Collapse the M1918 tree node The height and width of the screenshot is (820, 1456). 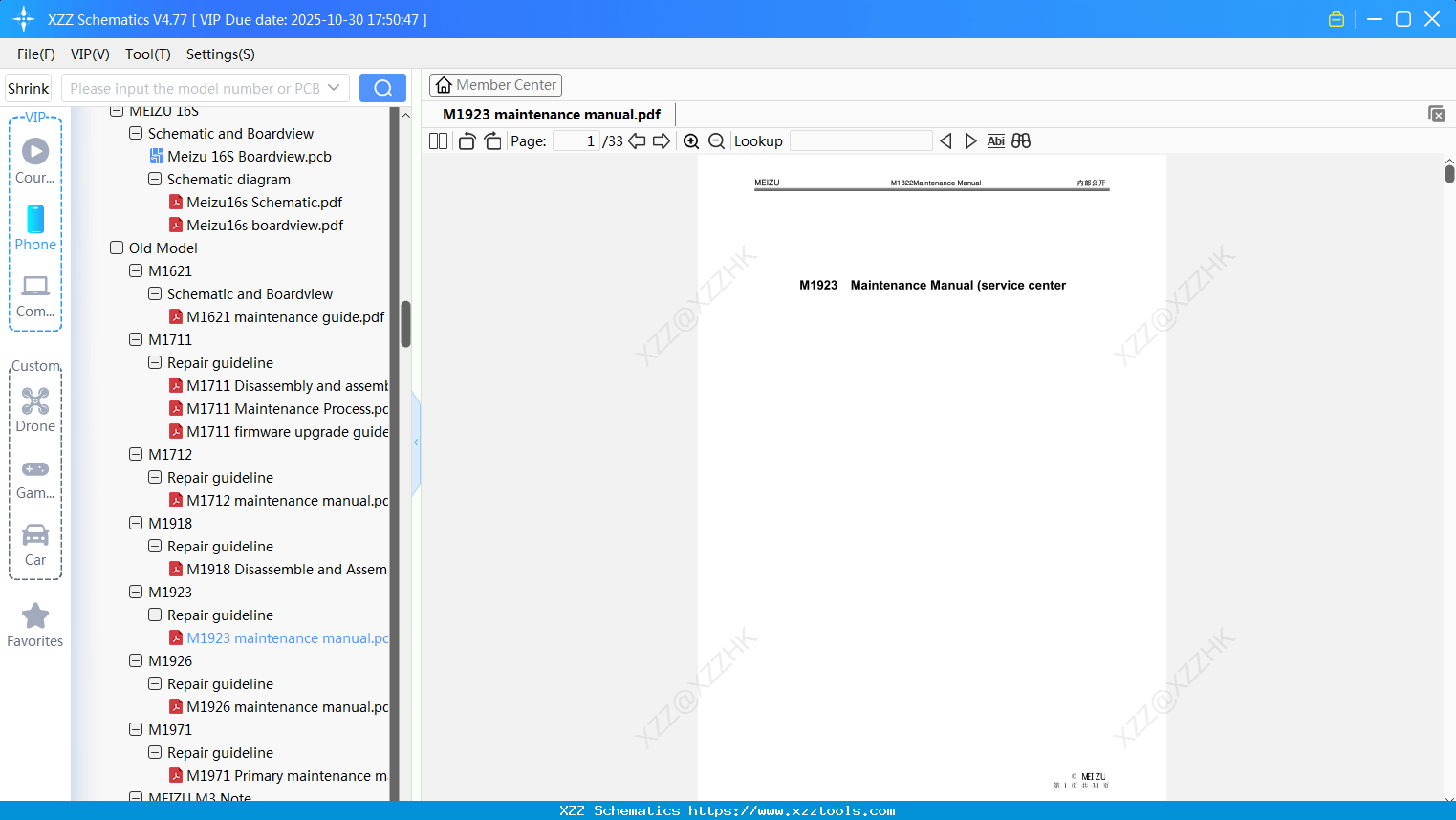tap(136, 523)
